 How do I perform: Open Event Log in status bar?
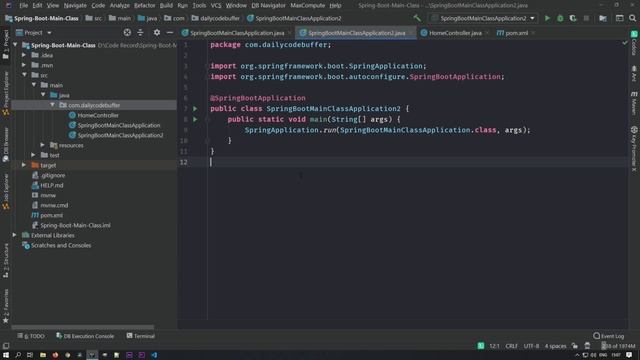click(x=609, y=336)
